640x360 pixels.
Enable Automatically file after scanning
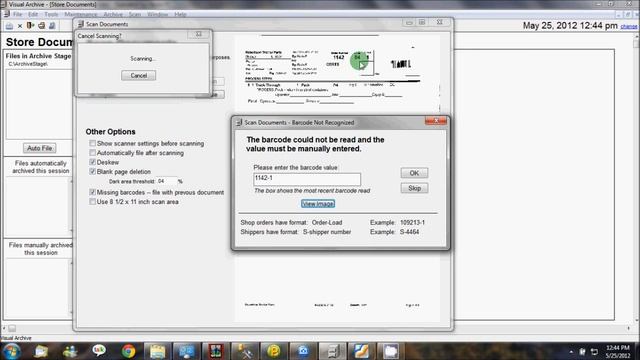[93, 153]
